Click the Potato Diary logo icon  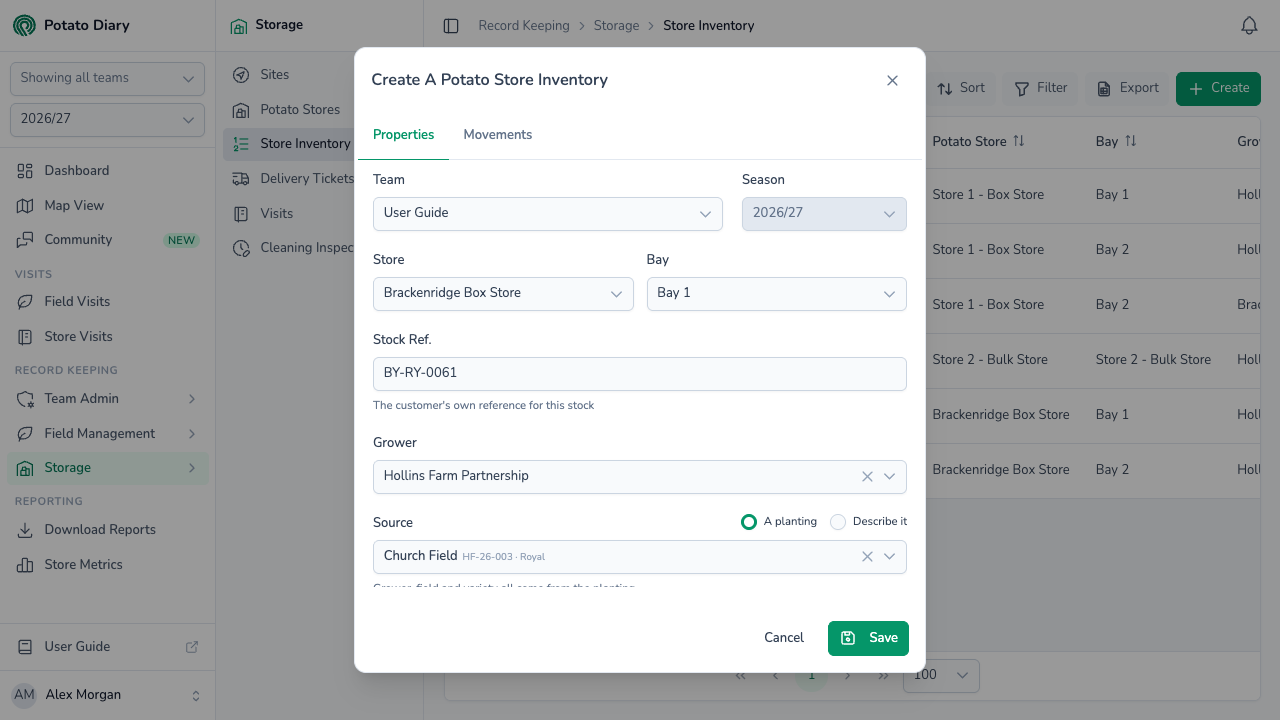coord(24,26)
